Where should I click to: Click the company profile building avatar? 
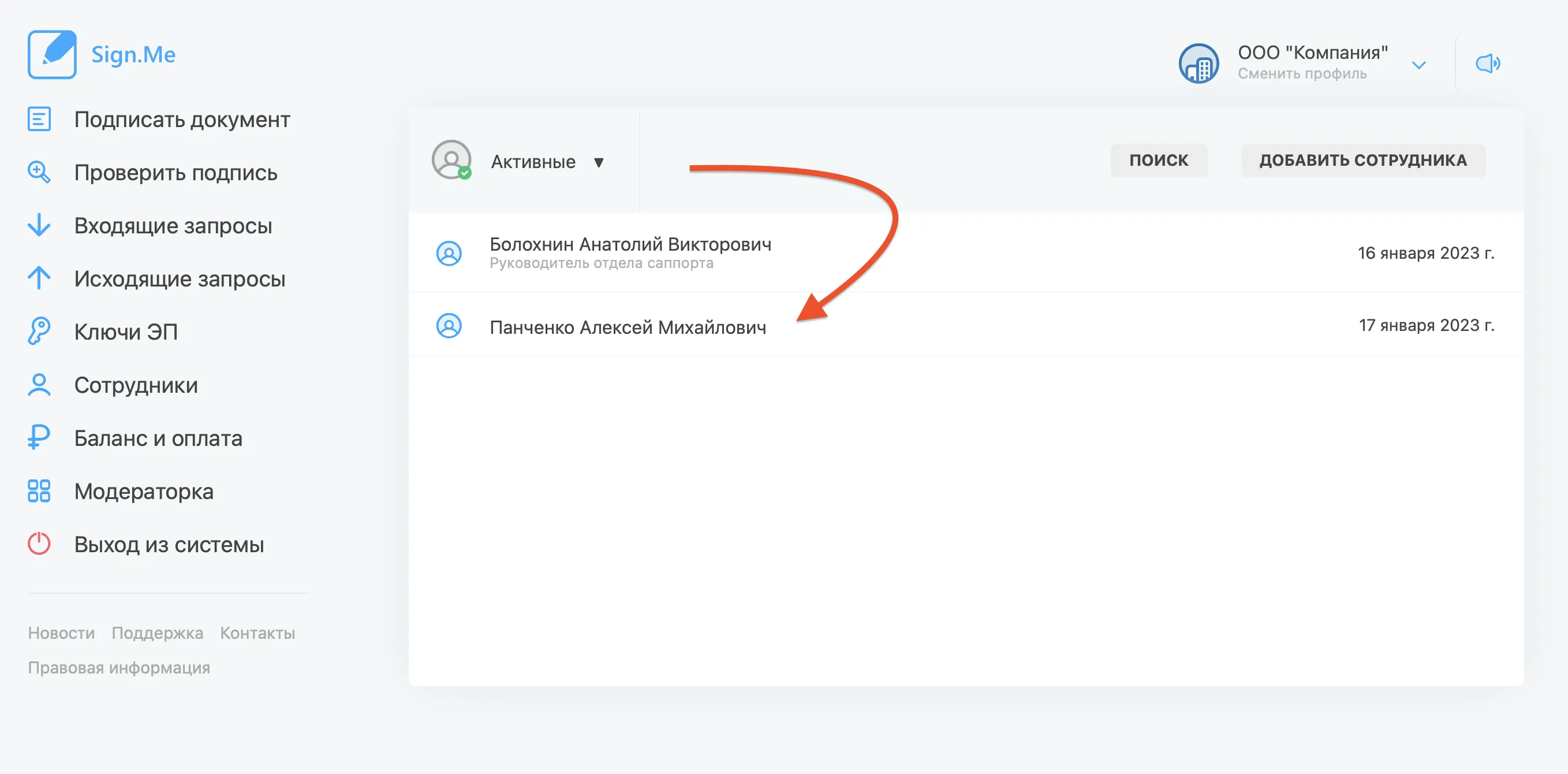(x=1198, y=64)
